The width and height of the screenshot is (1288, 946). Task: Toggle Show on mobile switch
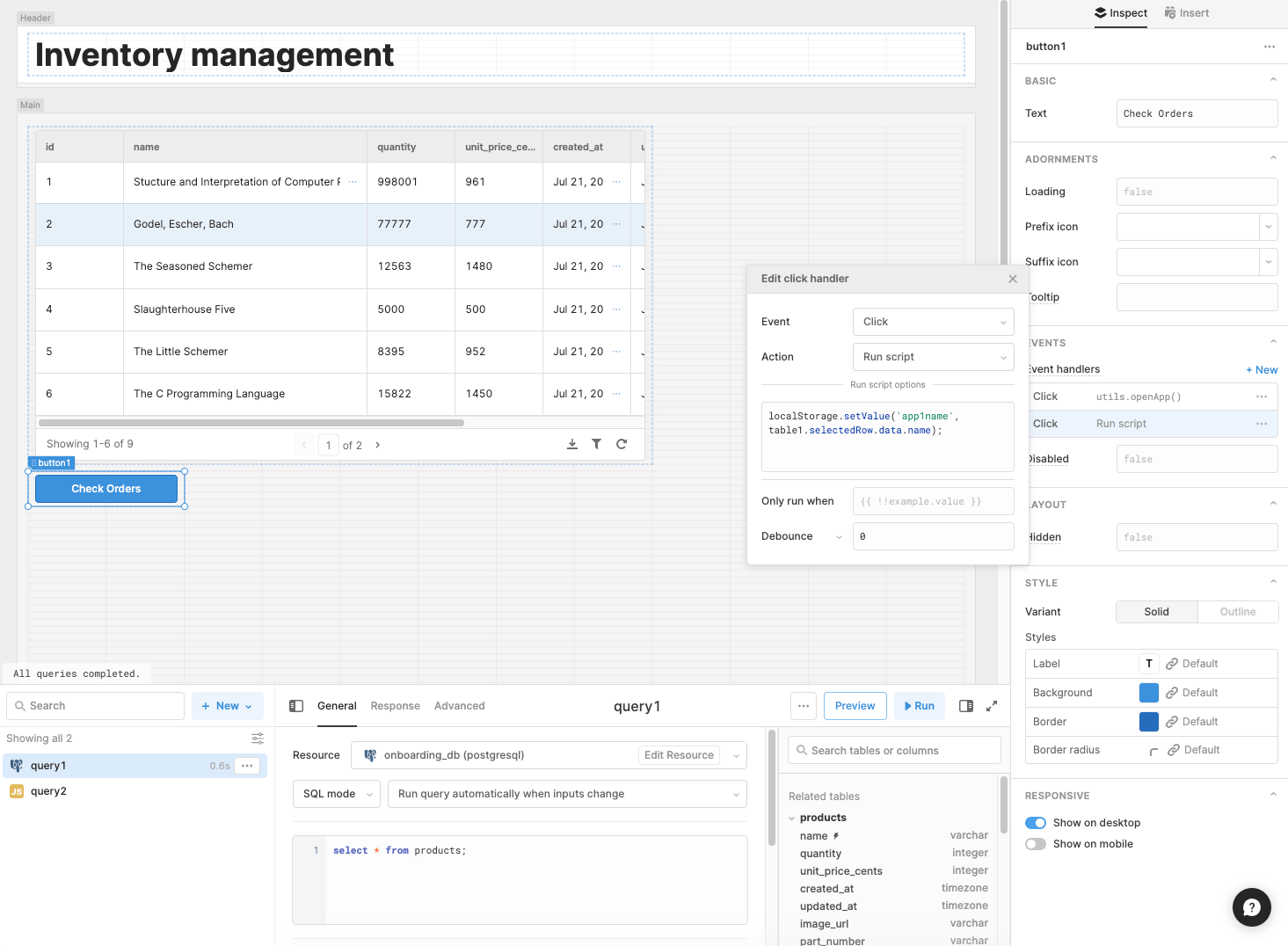[1036, 844]
